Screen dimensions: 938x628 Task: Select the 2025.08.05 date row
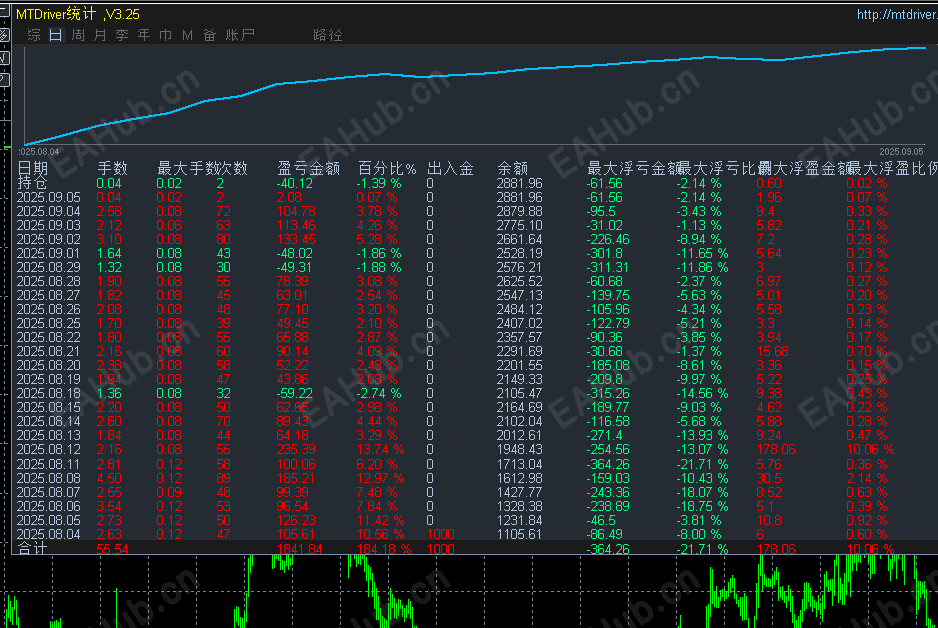[48, 520]
